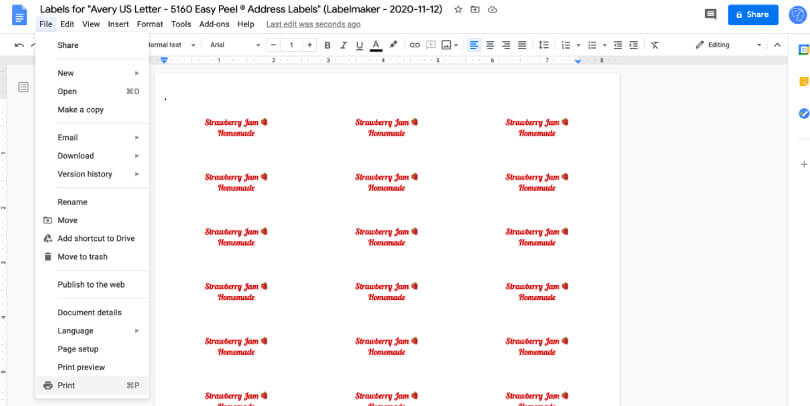The height and width of the screenshot is (406, 810).
Task: Select right align
Action: click(x=506, y=45)
